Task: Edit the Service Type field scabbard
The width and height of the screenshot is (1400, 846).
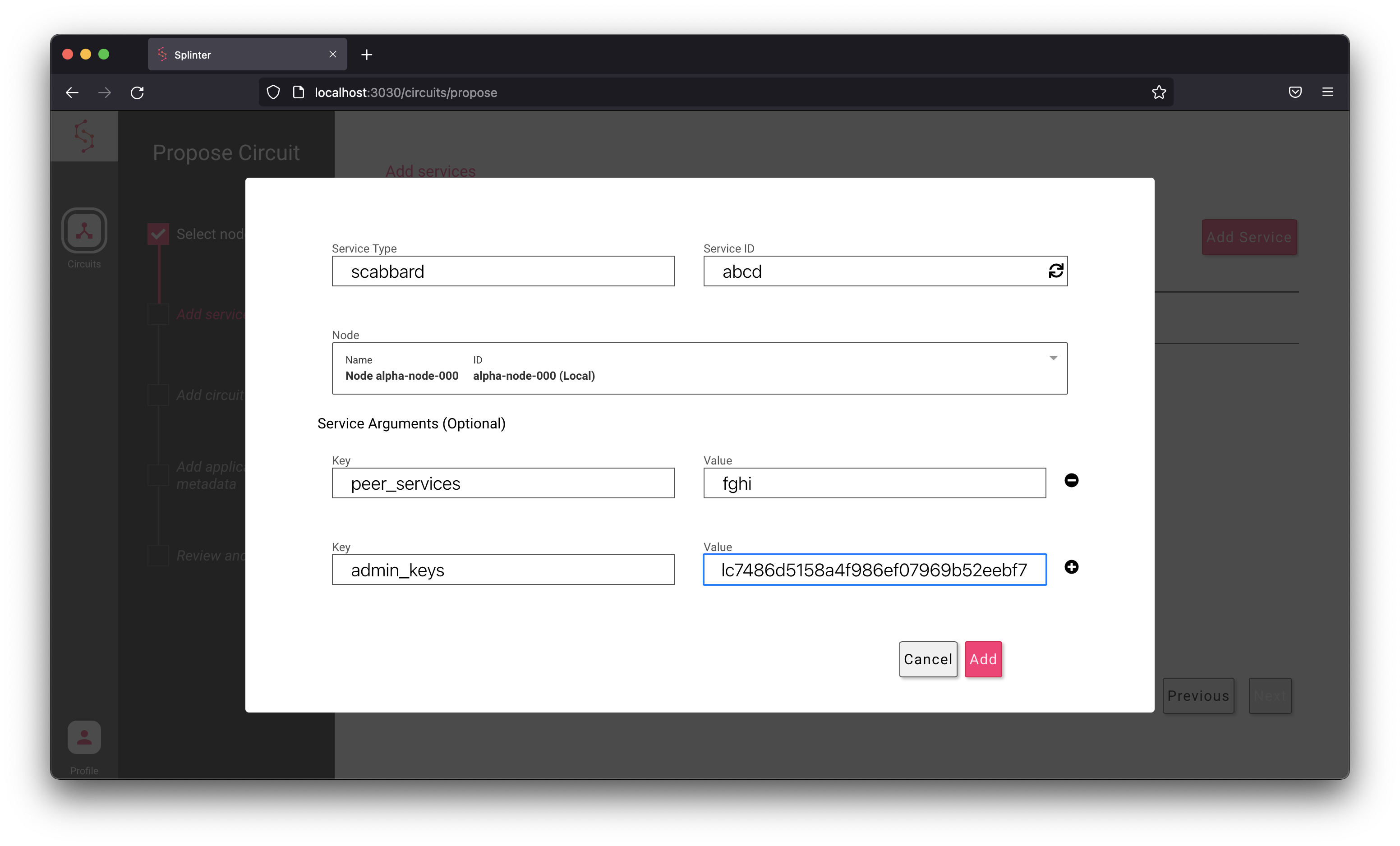Action: tap(503, 271)
